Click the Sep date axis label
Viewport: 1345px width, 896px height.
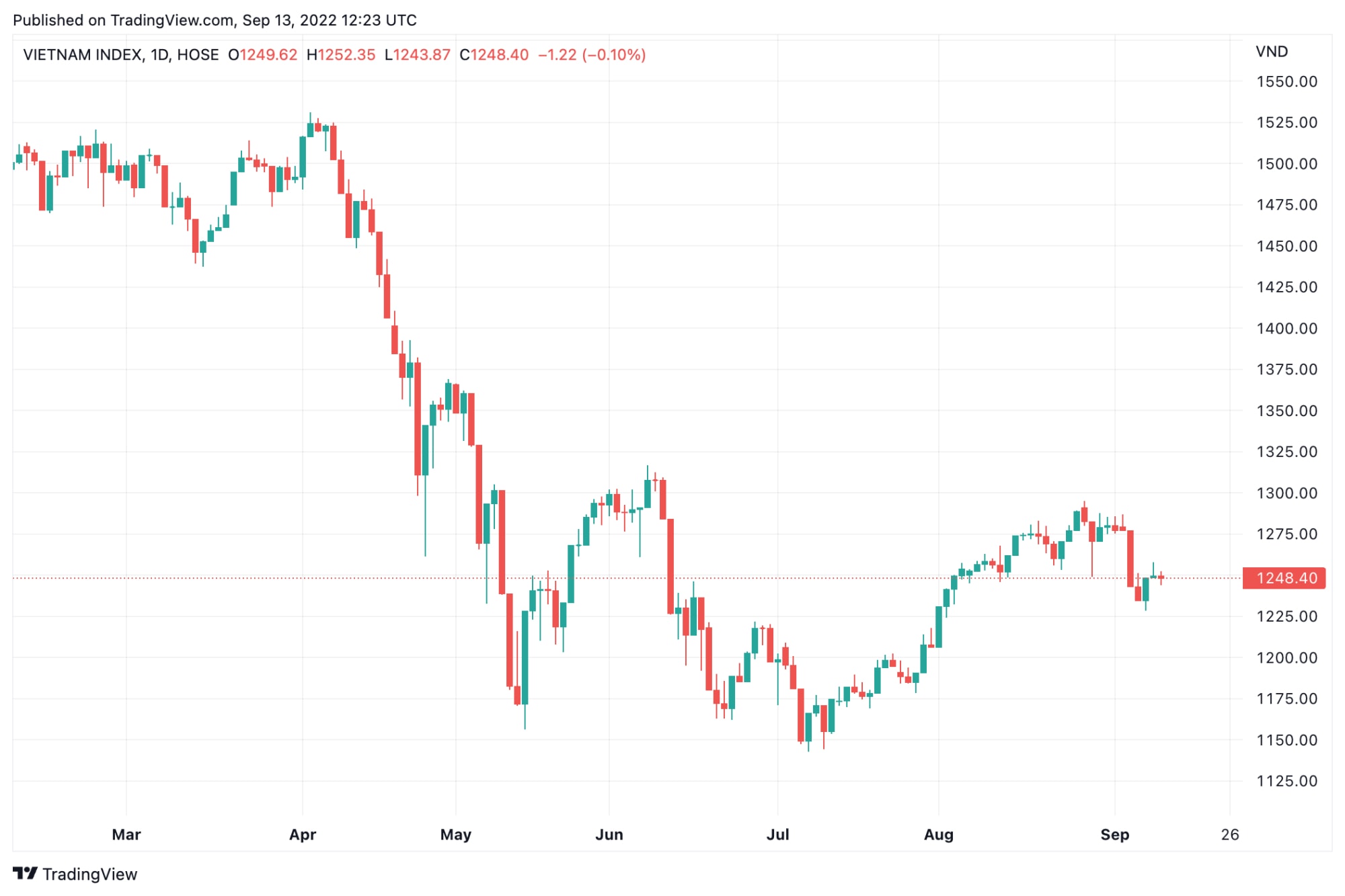pyautogui.click(x=1115, y=834)
